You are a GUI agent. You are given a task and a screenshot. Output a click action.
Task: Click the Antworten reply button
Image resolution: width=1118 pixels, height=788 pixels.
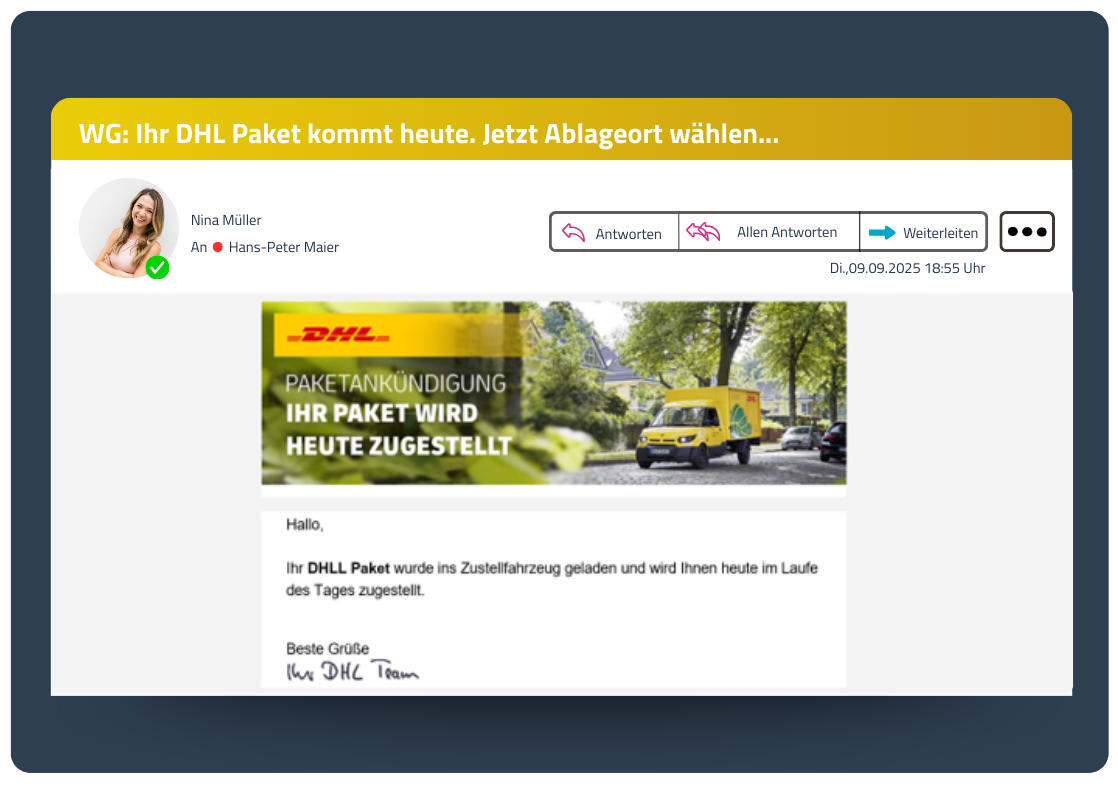coord(615,232)
